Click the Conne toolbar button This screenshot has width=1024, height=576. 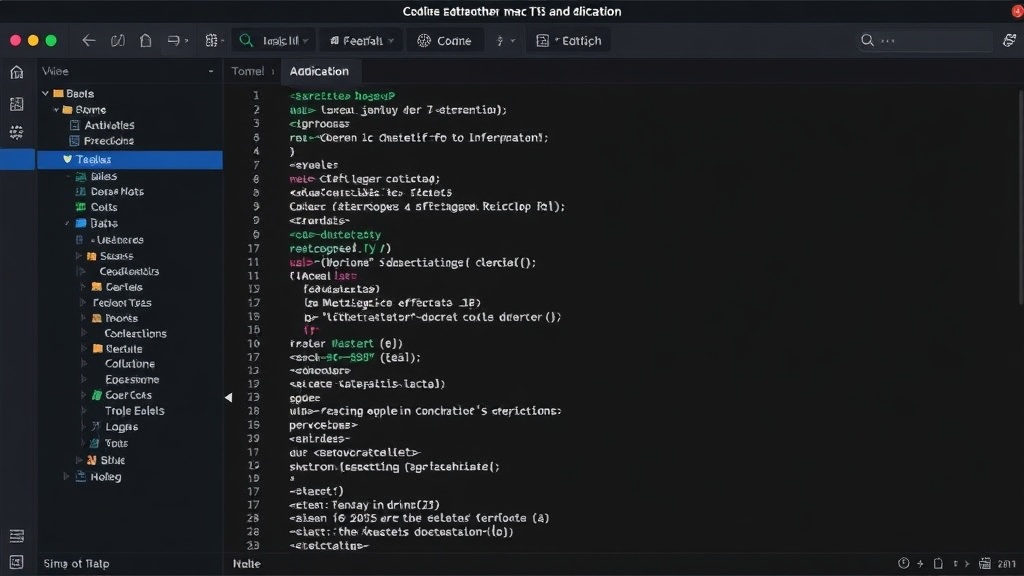[445, 40]
